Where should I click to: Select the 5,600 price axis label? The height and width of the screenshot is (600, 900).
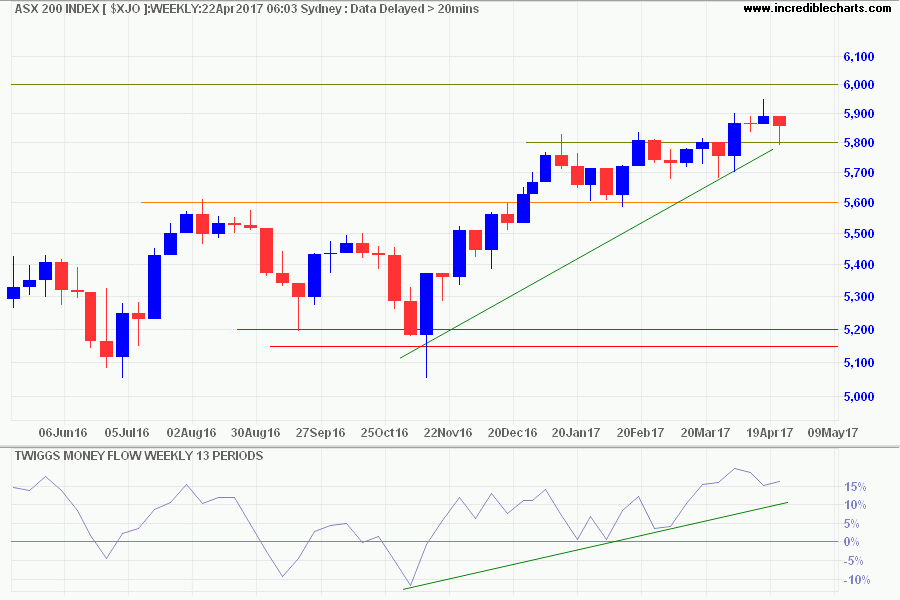point(859,203)
